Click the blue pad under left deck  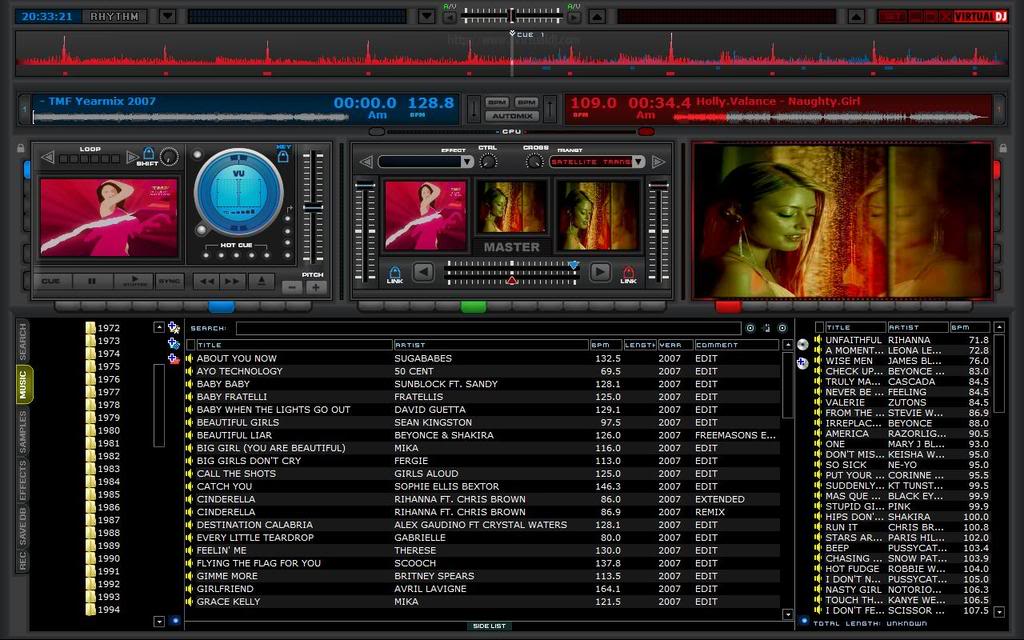(x=221, y=306)
